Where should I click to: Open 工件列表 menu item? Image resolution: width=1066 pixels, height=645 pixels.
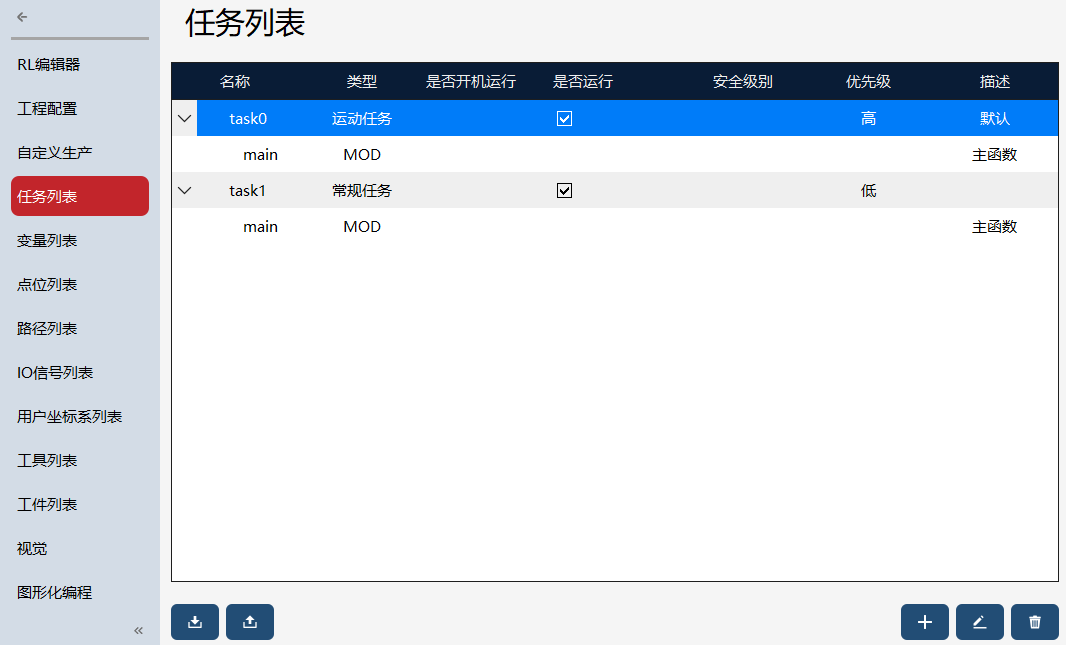click(x=80, y=505)
